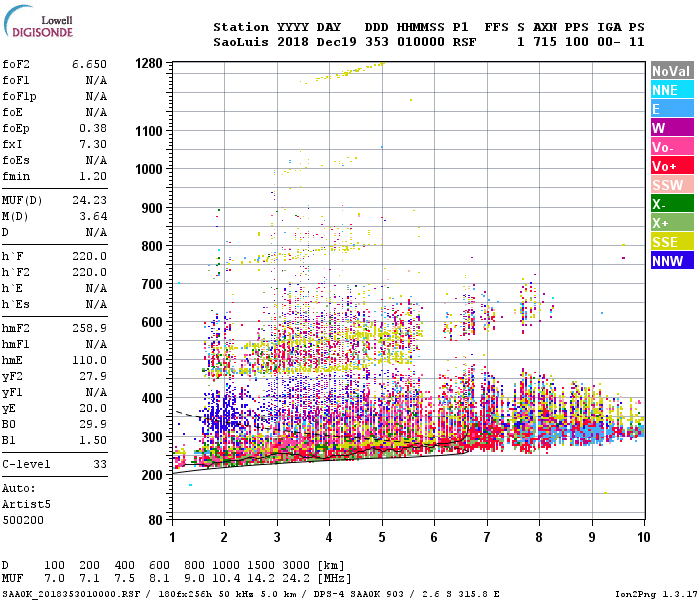Click the h`F value 220.0
700x600 pixels.
point(89,256)
